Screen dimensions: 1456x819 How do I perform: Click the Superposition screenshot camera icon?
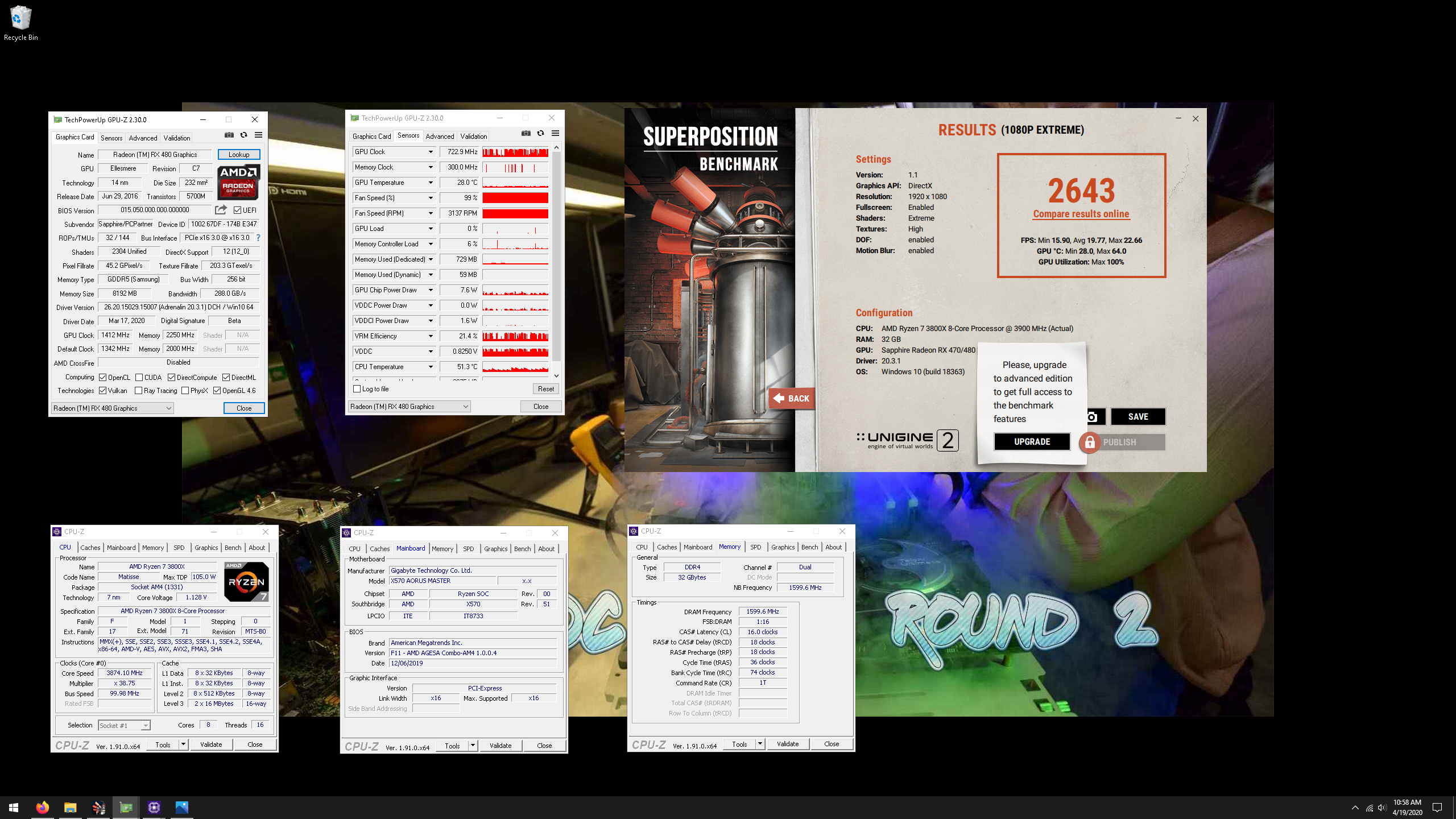coord(1093,417)
